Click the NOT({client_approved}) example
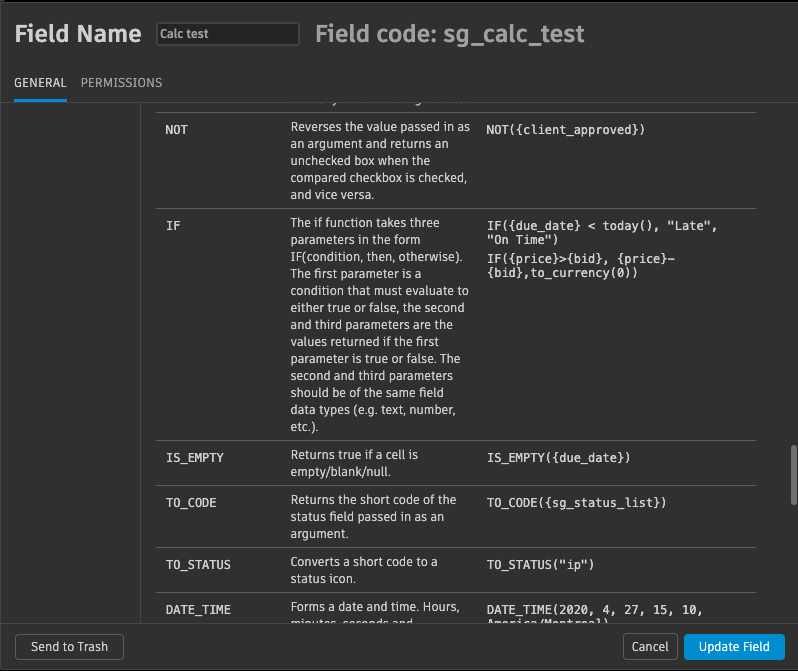This screenshot has height=671, width=798. coord(566,130)
